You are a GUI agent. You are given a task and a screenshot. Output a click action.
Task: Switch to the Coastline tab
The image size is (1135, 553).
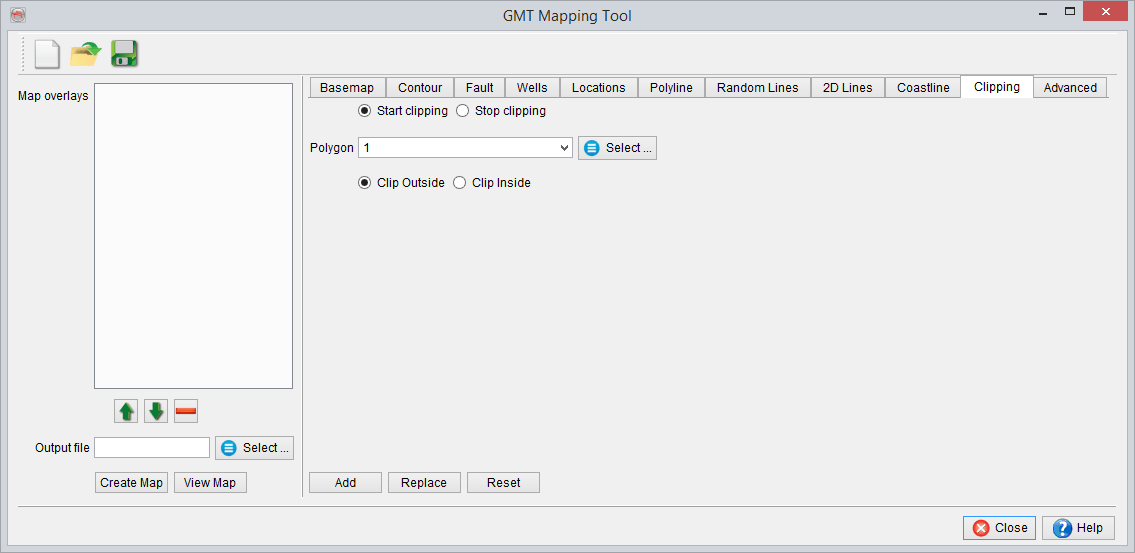point(923,88)
